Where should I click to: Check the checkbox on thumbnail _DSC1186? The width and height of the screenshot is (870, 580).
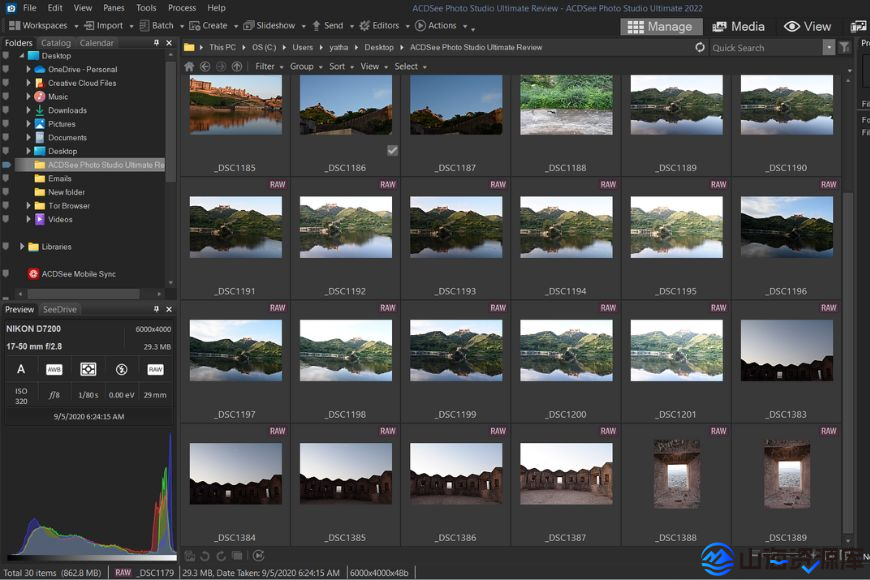click(392, 150)
